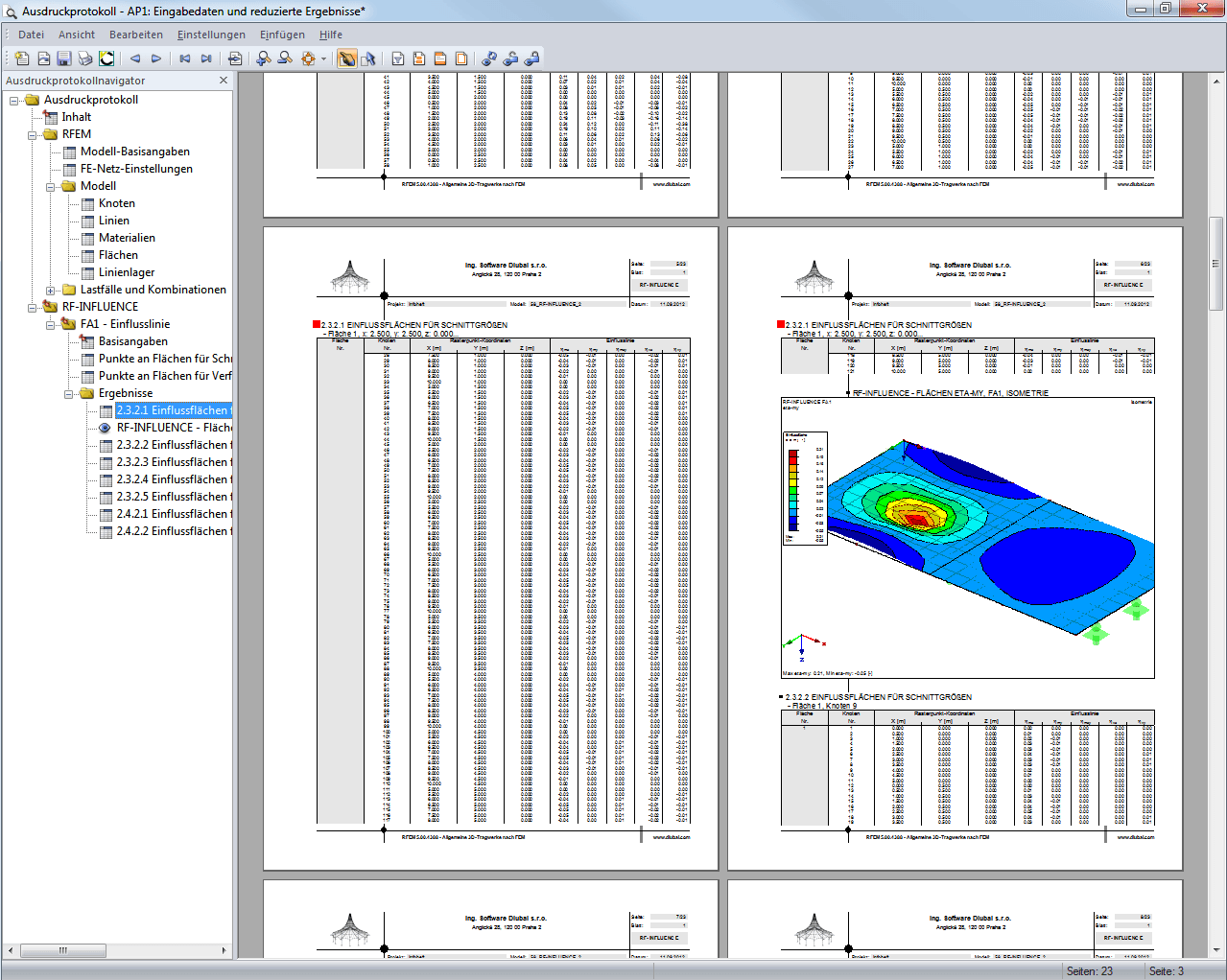Open the dropdown arrow beside zoom-fit icon
The height and width of the screenshot is (980, 1227).
(323, 58)
